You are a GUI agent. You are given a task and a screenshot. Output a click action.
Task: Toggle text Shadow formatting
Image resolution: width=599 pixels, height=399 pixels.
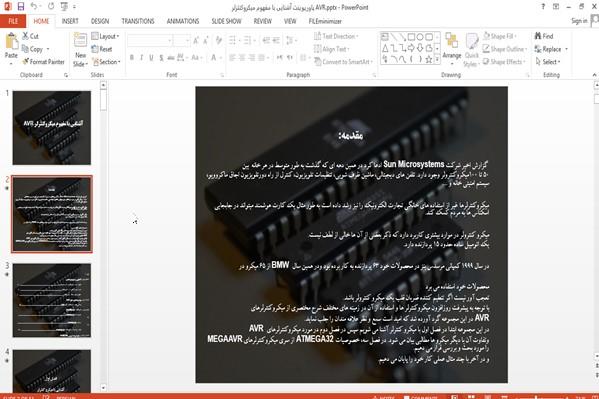(161, 58)
